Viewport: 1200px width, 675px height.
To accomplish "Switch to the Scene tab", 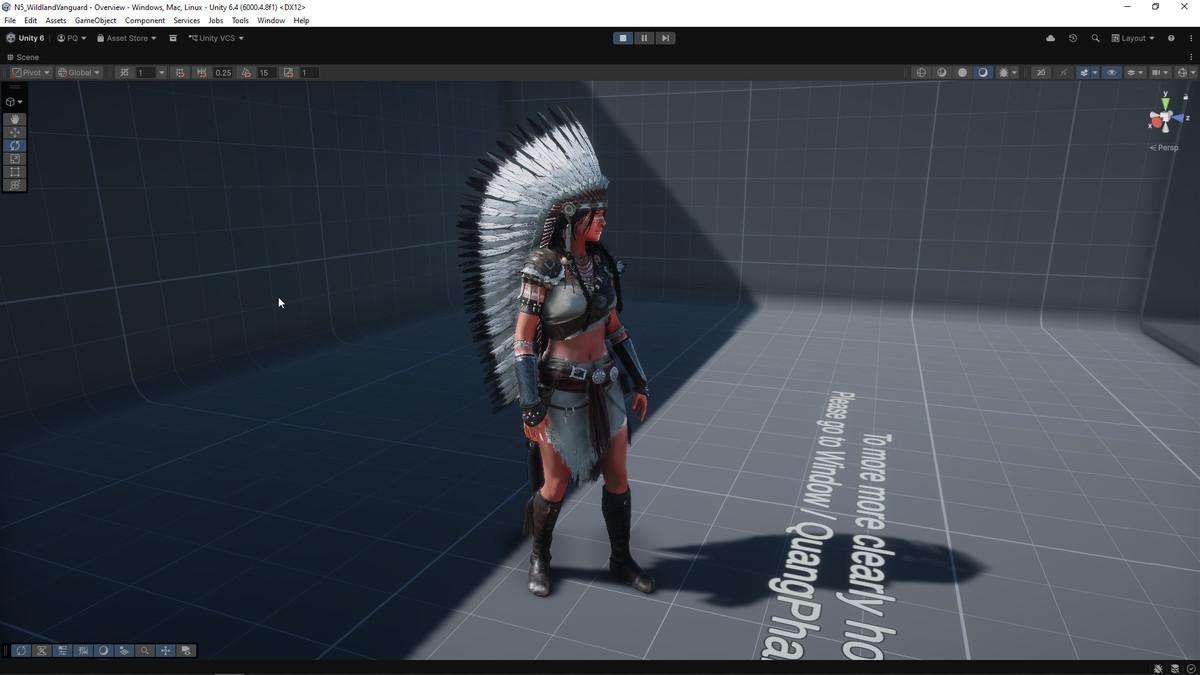I will pos(23,57).
